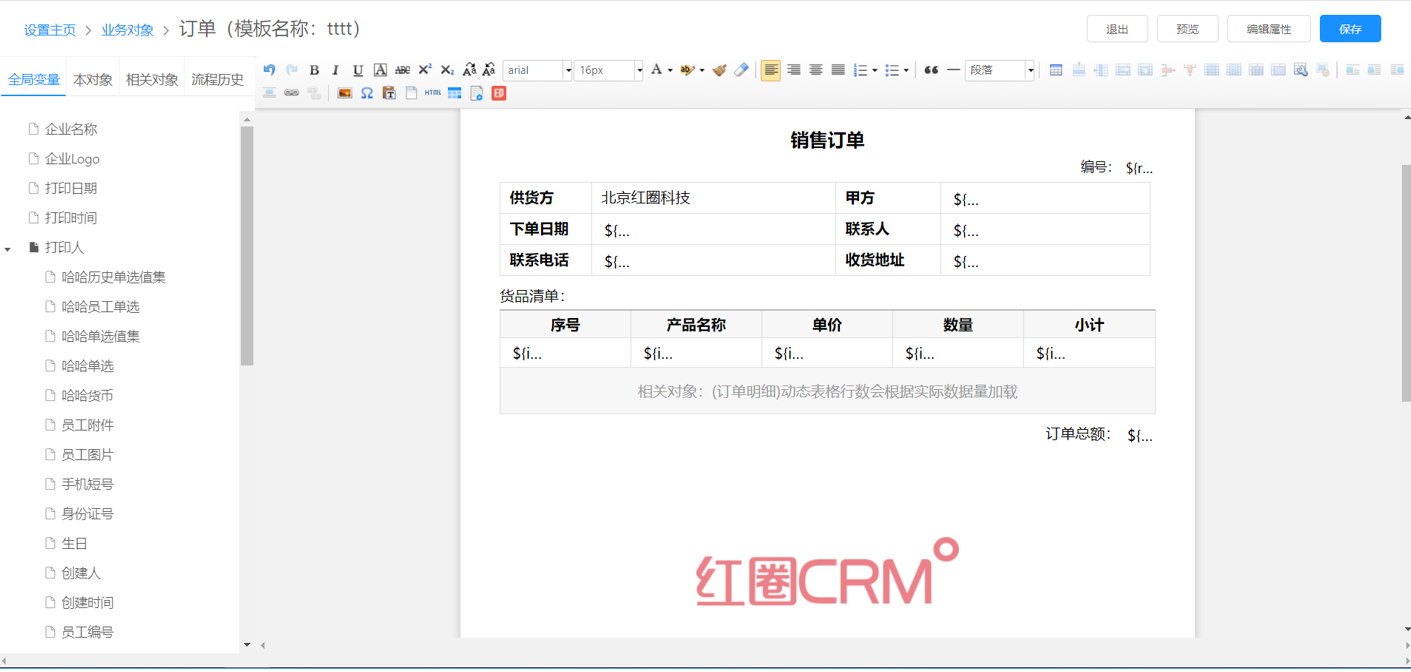
Task: Click the insert hyperlink chain icon
Action: tap(292, 93)
